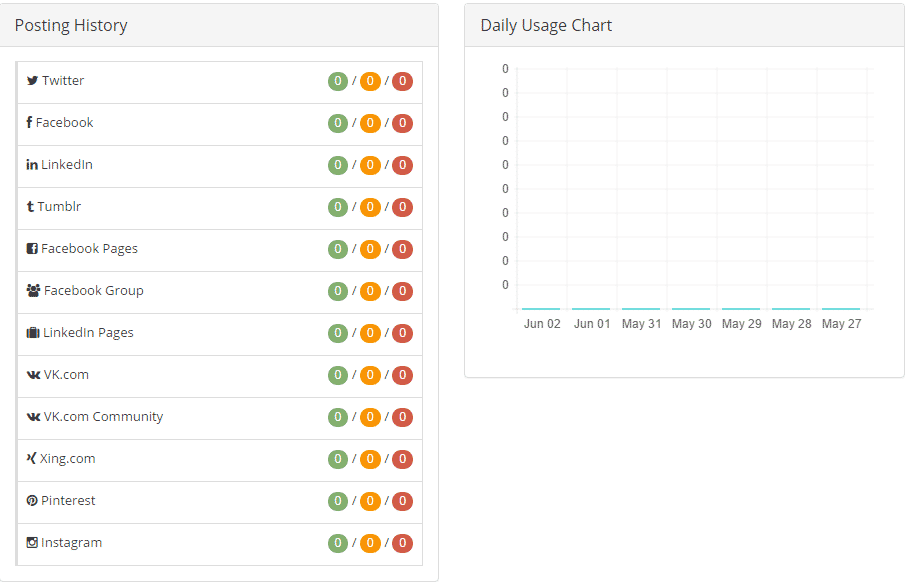Click the Jun 02 axis label
The width and height of the screenshot is (916, 582).
[542, 324]
